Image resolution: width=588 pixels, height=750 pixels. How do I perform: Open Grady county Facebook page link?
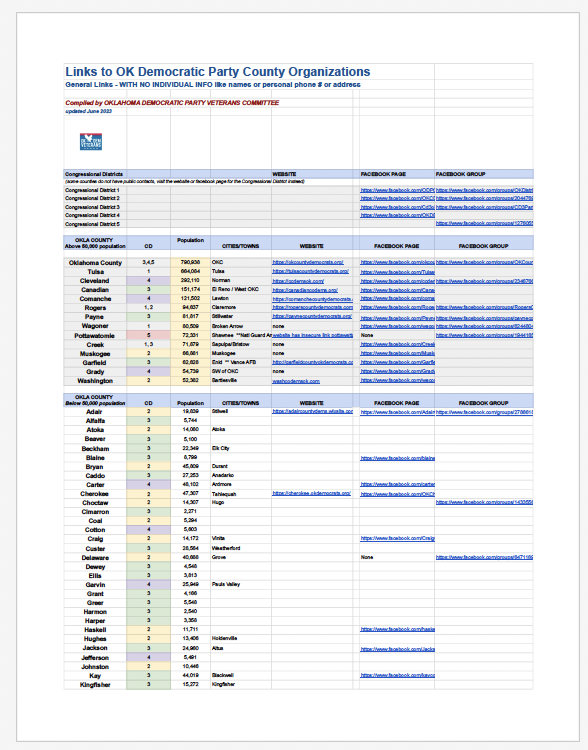pos(397,372)
